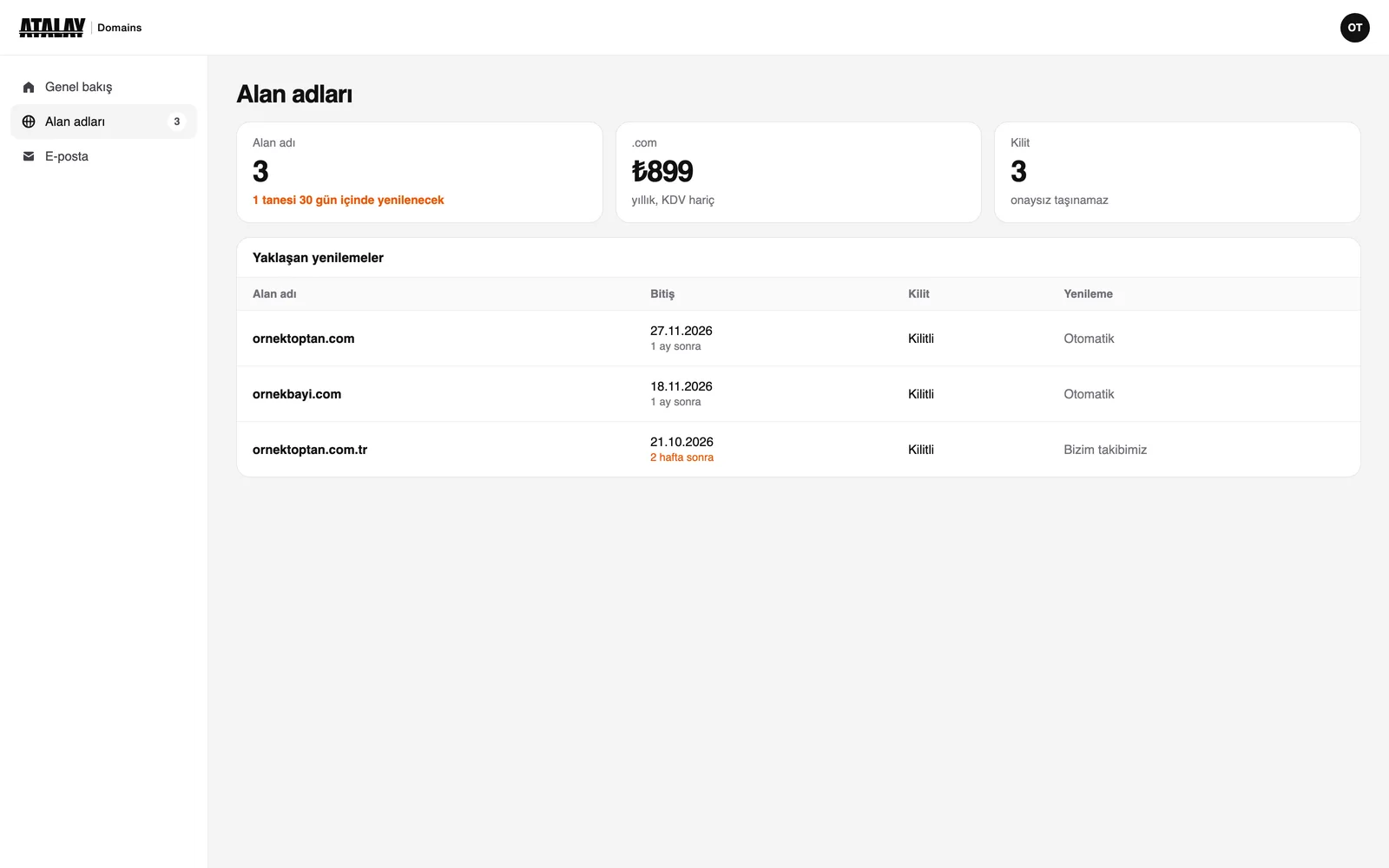Click expiry date 27.11.2026
The height and width of the screenshot is (868, 1389).
(681, 331)
